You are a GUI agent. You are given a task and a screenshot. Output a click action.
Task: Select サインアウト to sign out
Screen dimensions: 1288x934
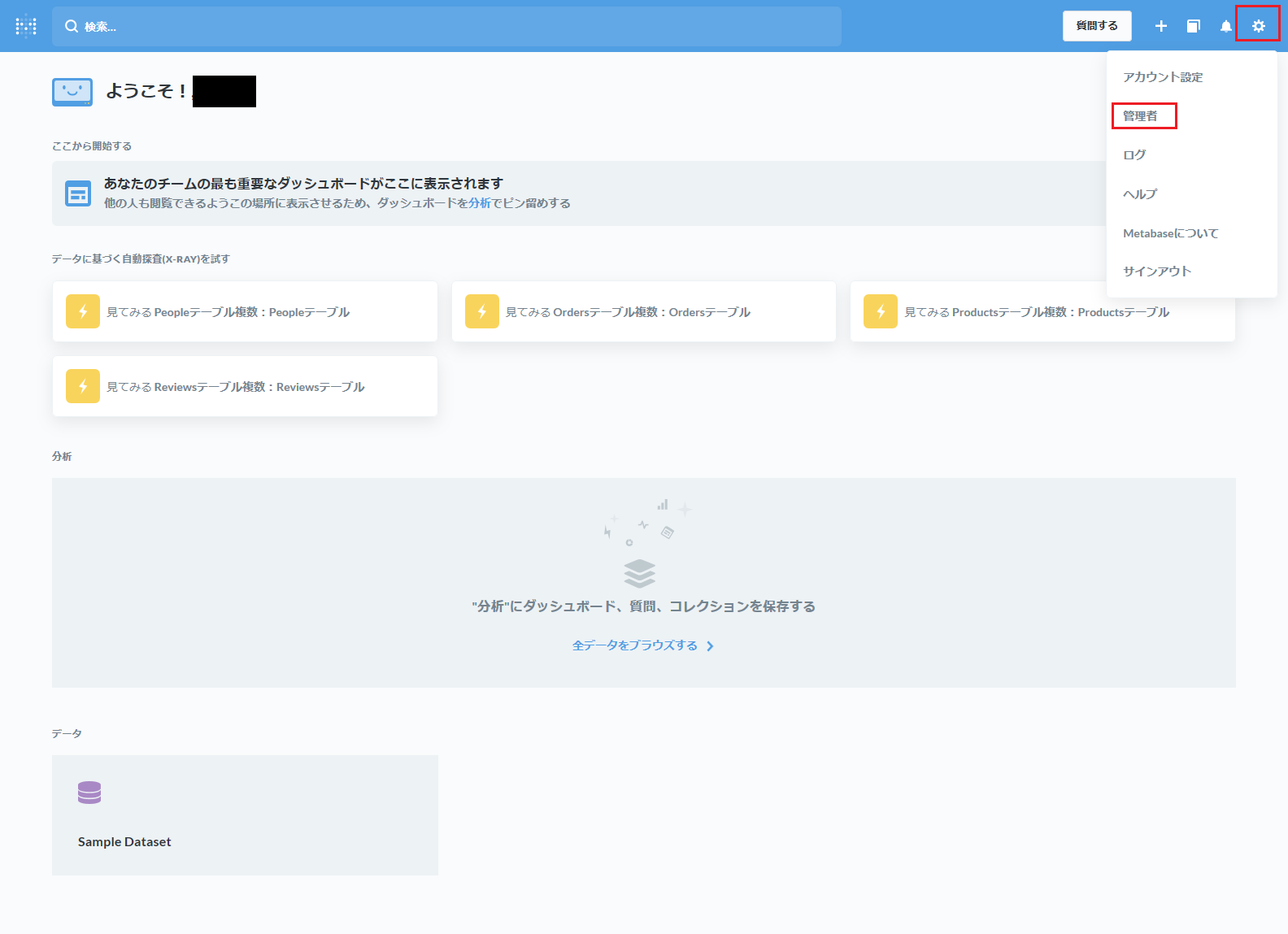(1157, 272)
